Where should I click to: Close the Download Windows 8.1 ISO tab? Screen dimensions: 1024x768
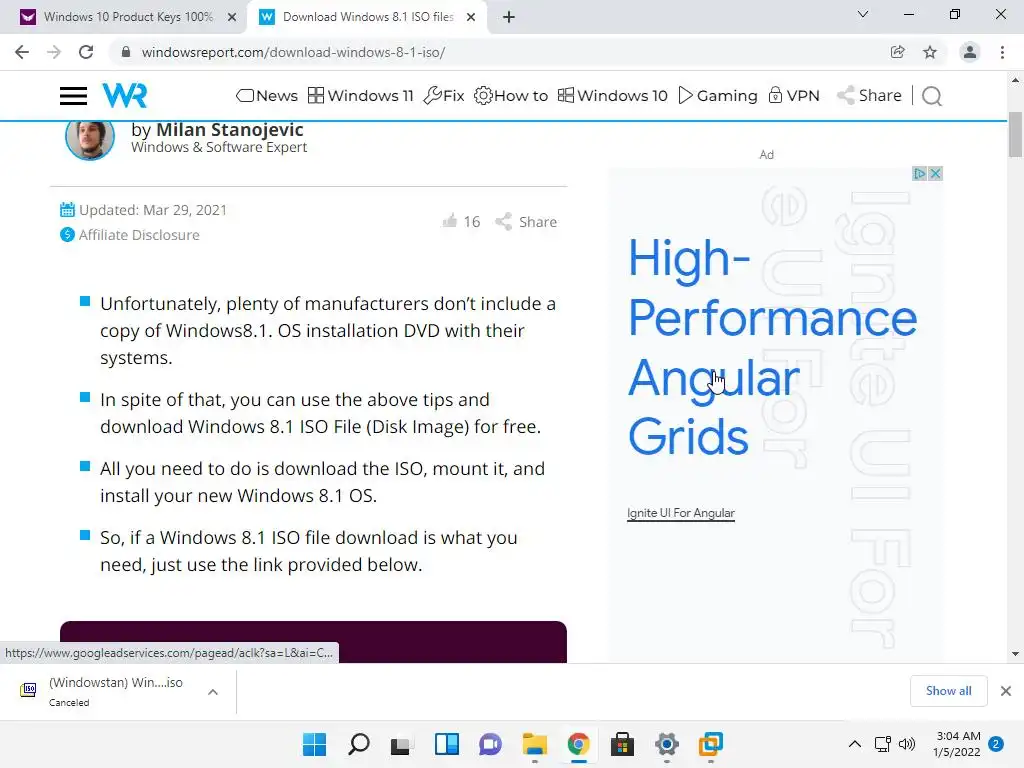coord(471,17)
